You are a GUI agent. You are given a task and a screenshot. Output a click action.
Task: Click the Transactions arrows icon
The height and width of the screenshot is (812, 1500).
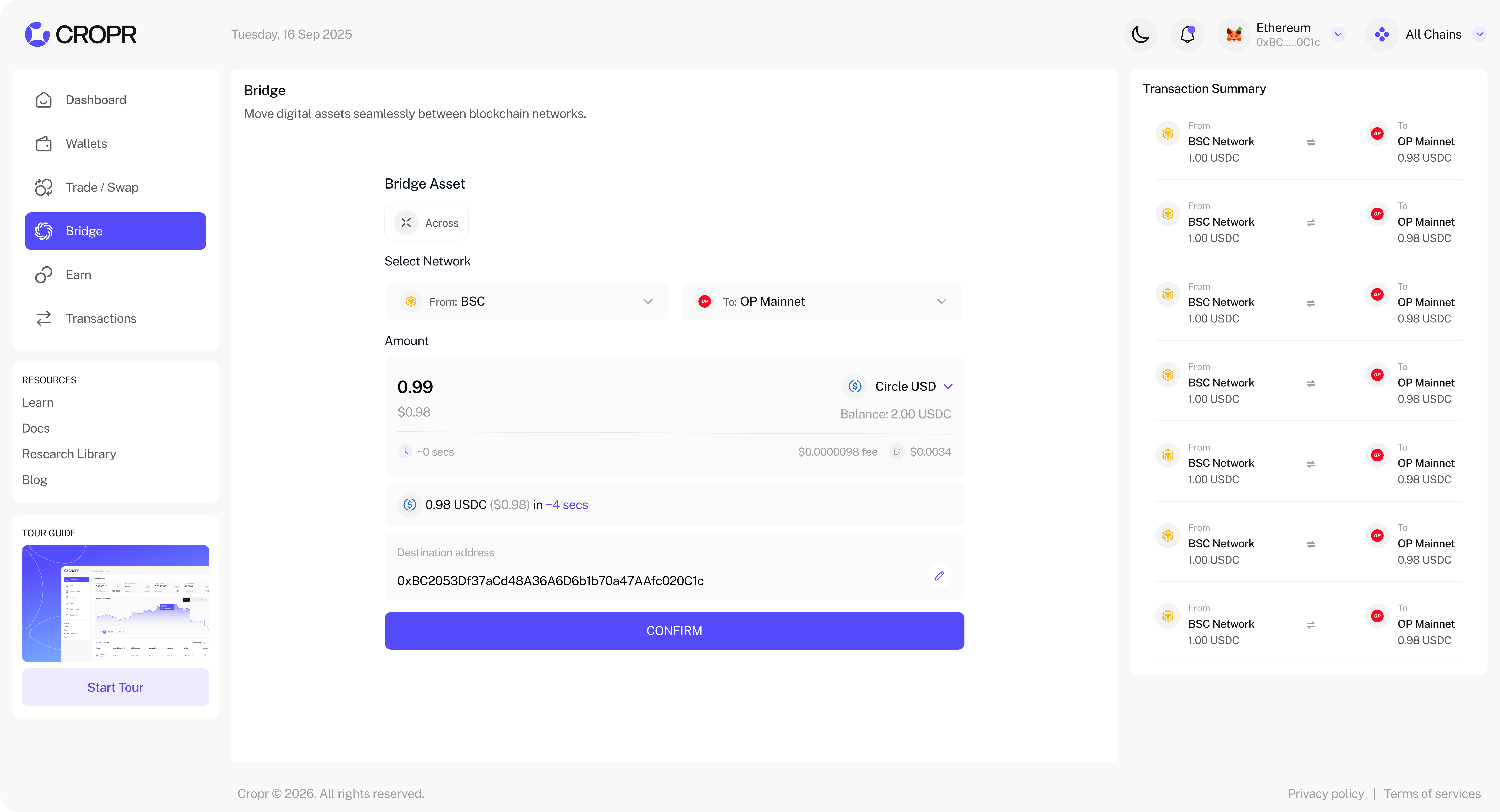tap(44, 318)
